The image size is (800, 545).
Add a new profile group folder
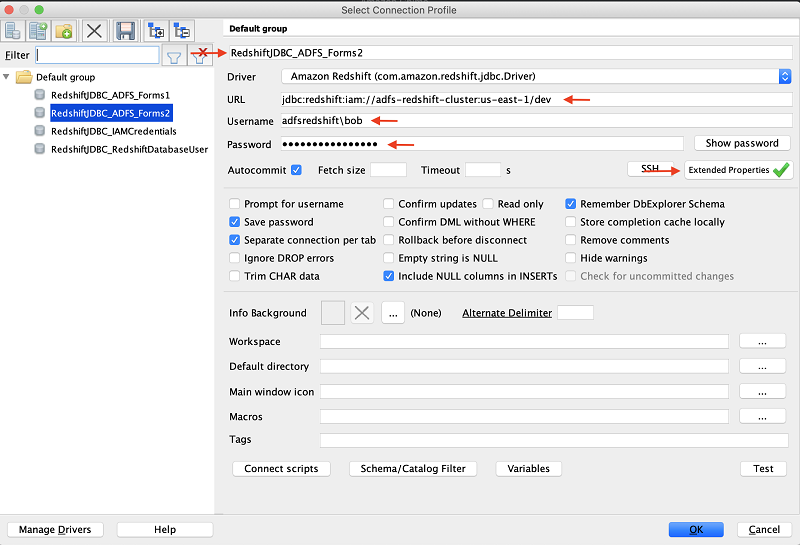click(x=64, y=31)
